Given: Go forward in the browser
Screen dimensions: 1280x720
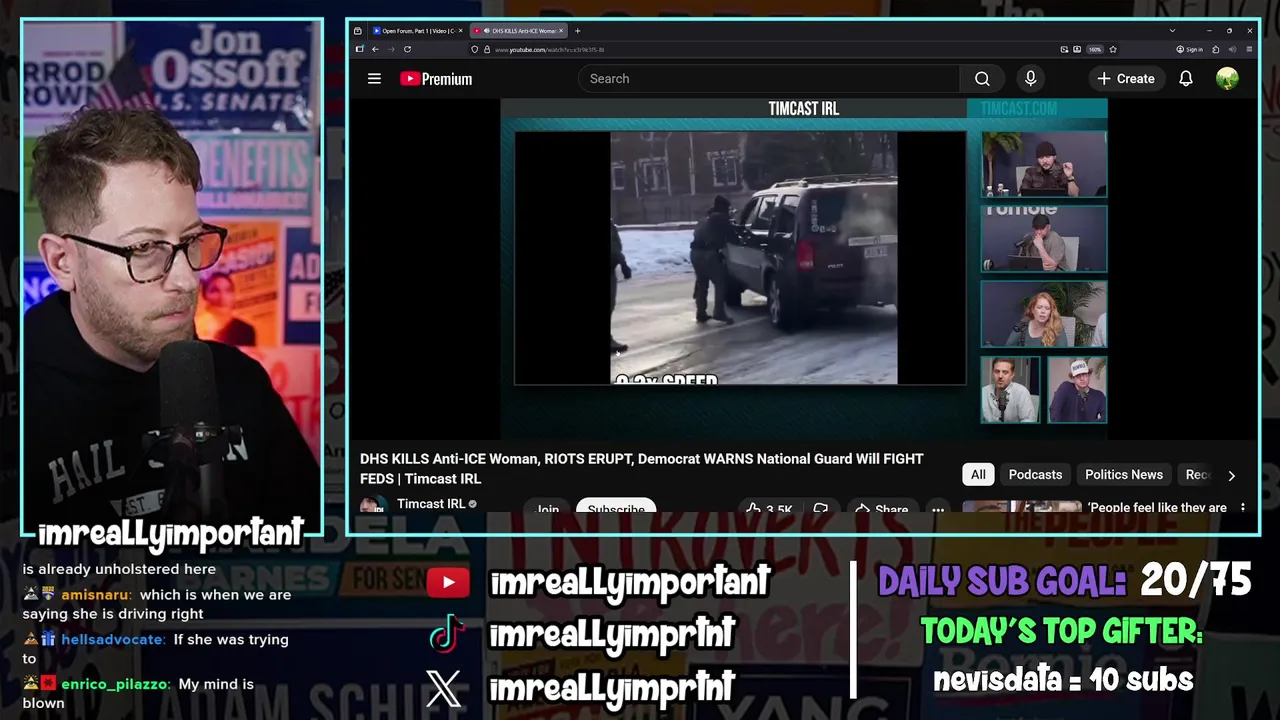Looking at the screenshot, I should [391, 49].
